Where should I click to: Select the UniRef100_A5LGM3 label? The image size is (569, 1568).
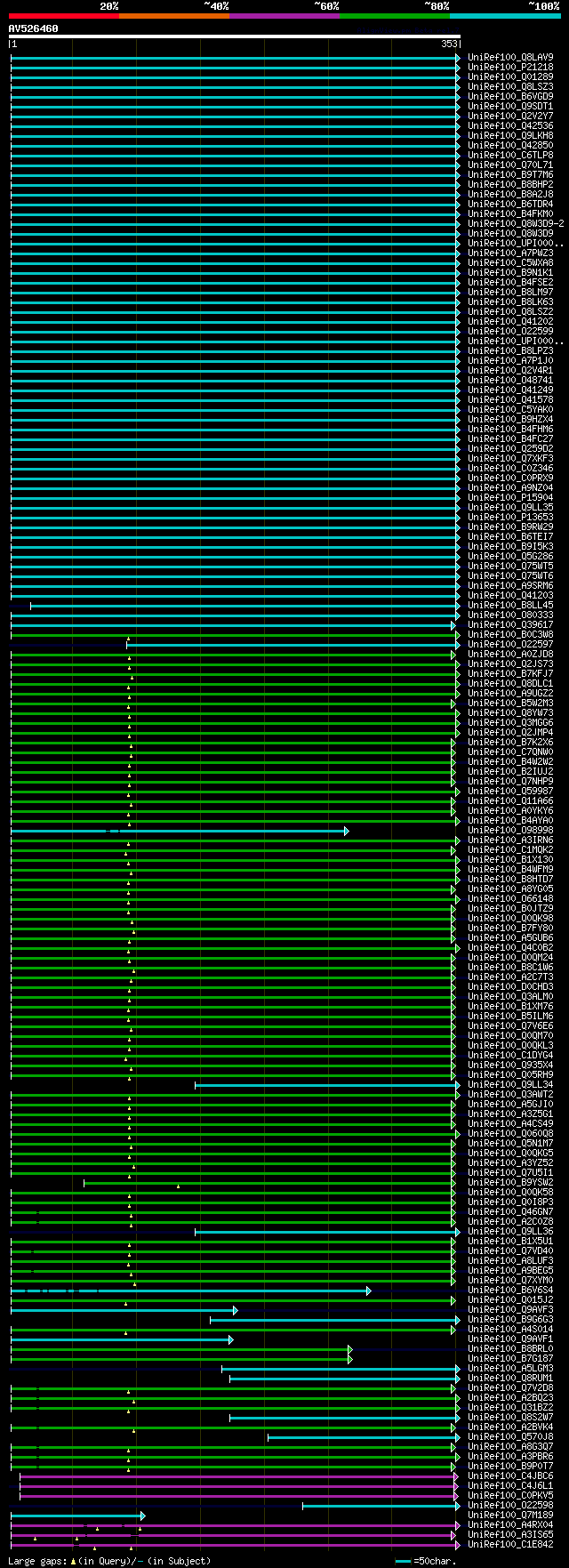510,1368
